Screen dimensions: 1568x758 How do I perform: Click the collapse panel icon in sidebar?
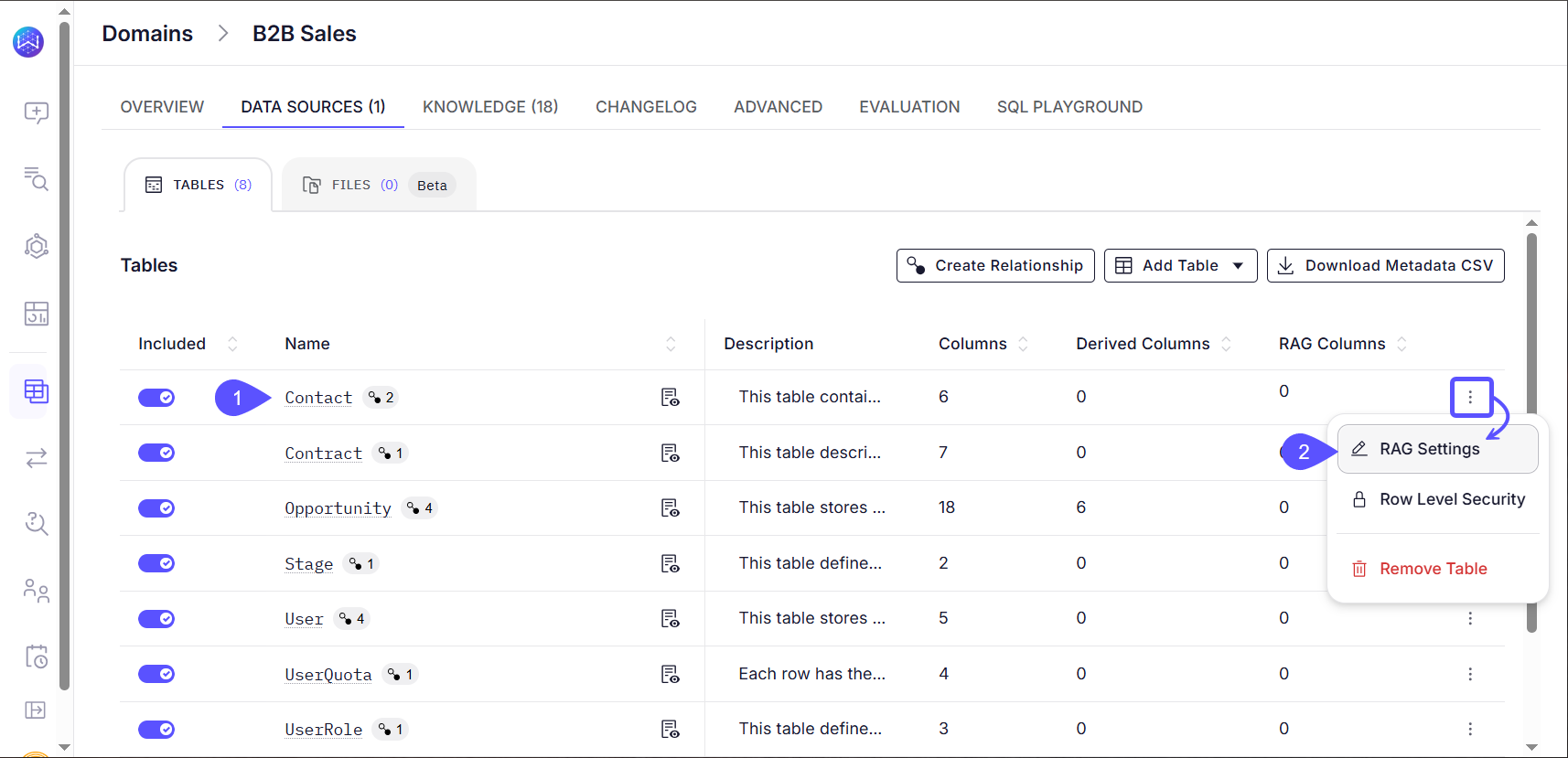[36, 710]
